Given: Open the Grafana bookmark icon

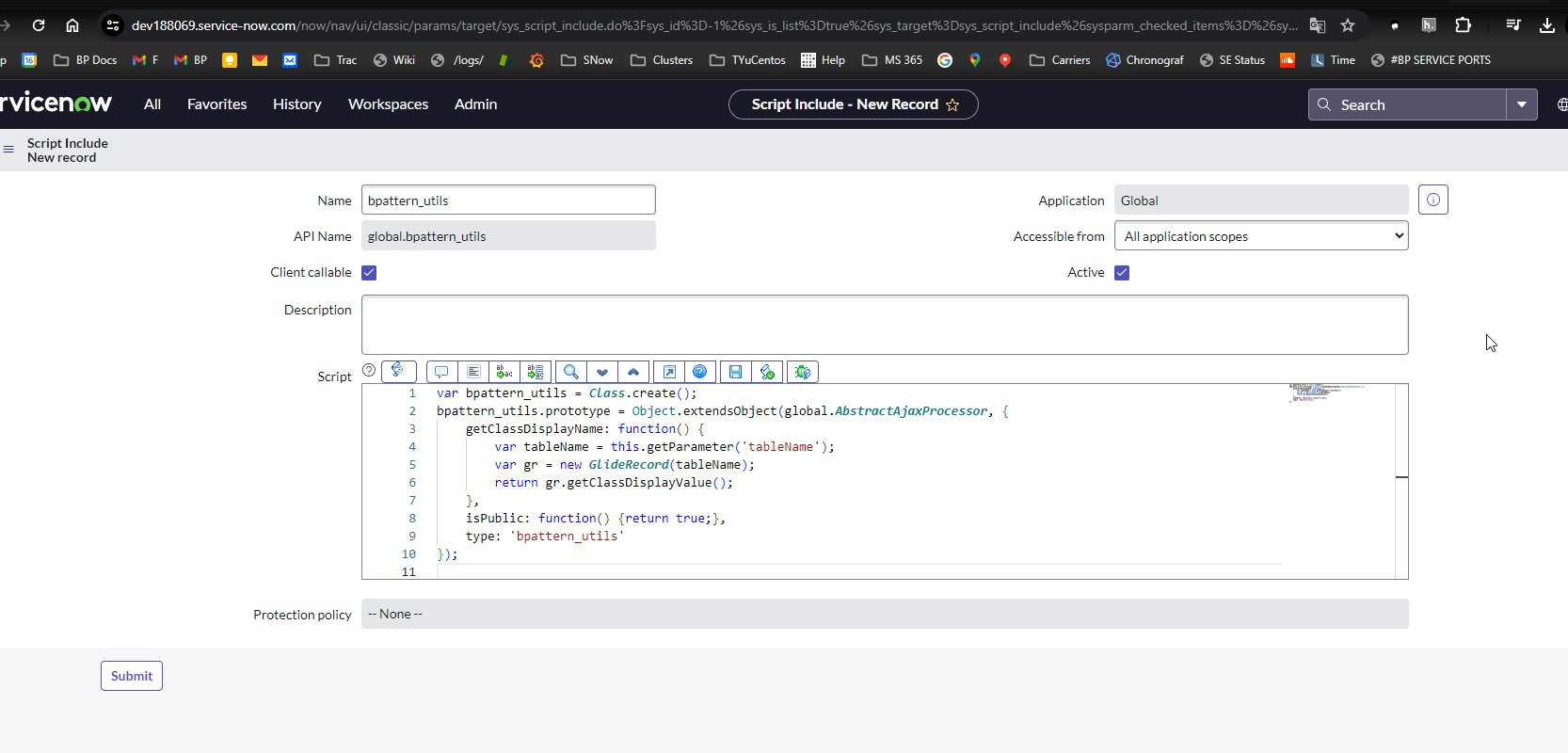Looking at the screenshot, I should click(x=536, y=60).
